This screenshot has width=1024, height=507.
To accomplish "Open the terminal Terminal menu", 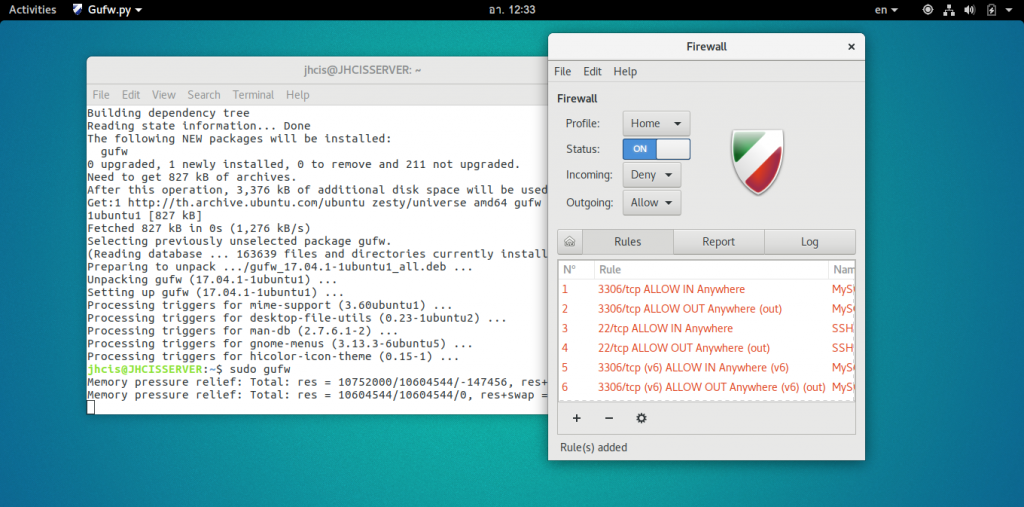I will tap(253, 95).
